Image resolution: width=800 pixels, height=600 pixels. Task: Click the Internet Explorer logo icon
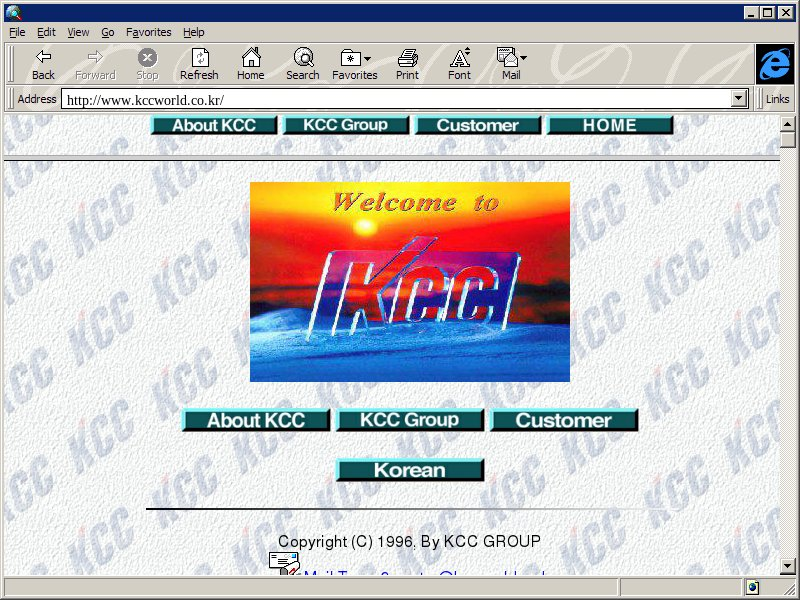774,64
